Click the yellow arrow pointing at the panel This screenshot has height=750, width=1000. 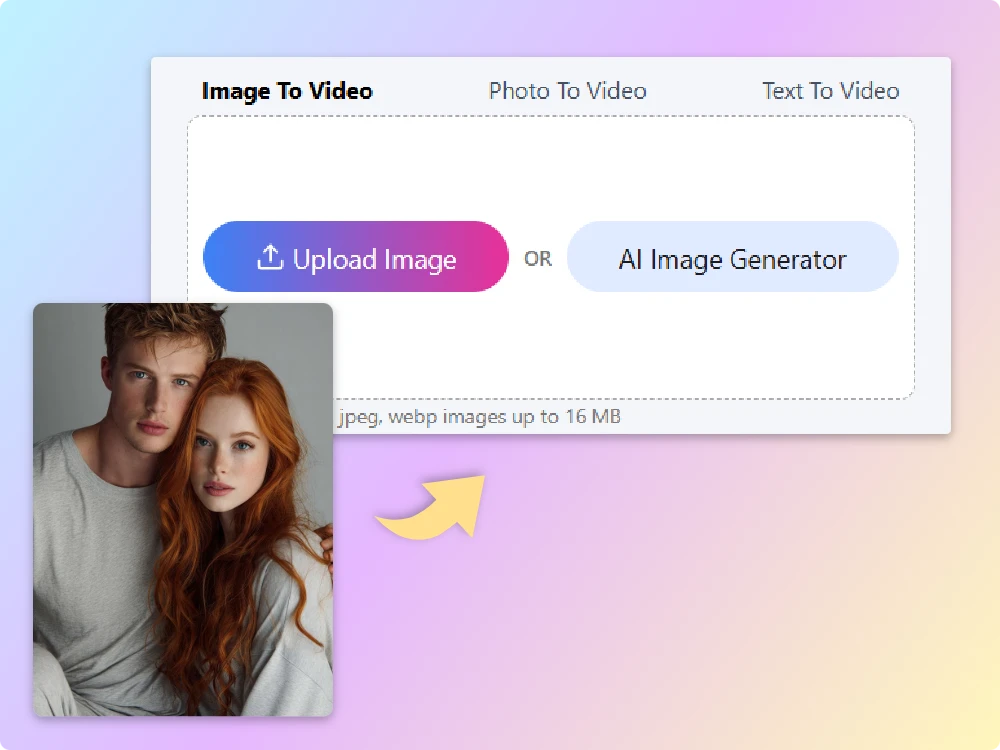(428, 508)
